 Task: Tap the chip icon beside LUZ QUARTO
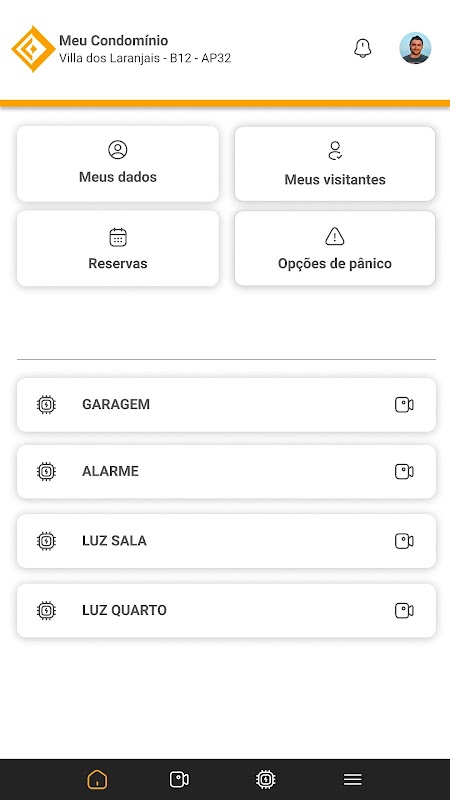[46, 610]
